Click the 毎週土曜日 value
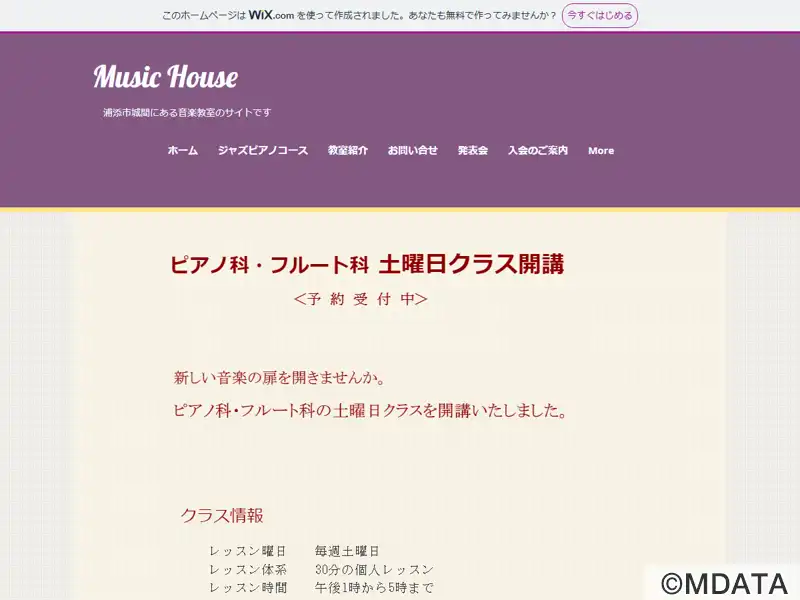The width and height of the screenshot is (800, 600). (347, 551)
